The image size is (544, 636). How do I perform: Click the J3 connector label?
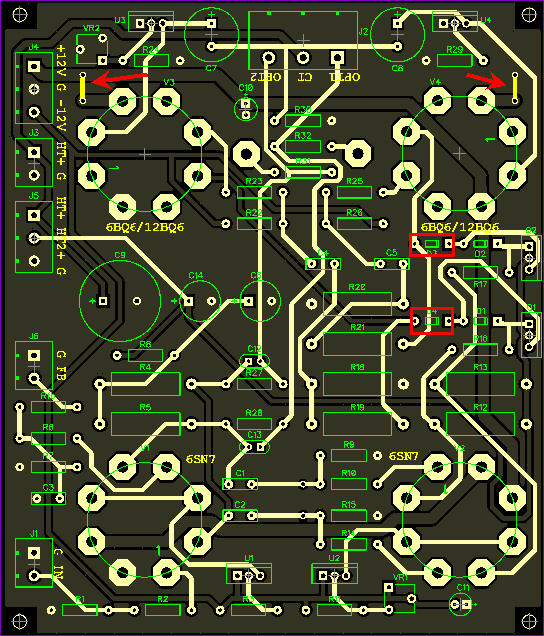click(34, 132)
